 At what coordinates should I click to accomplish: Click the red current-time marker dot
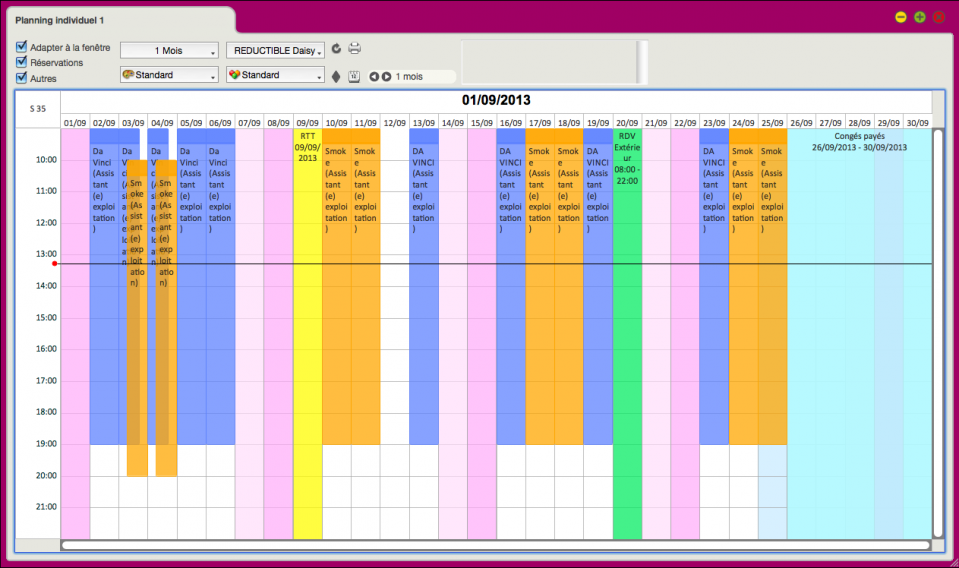(x=54, y=264)
